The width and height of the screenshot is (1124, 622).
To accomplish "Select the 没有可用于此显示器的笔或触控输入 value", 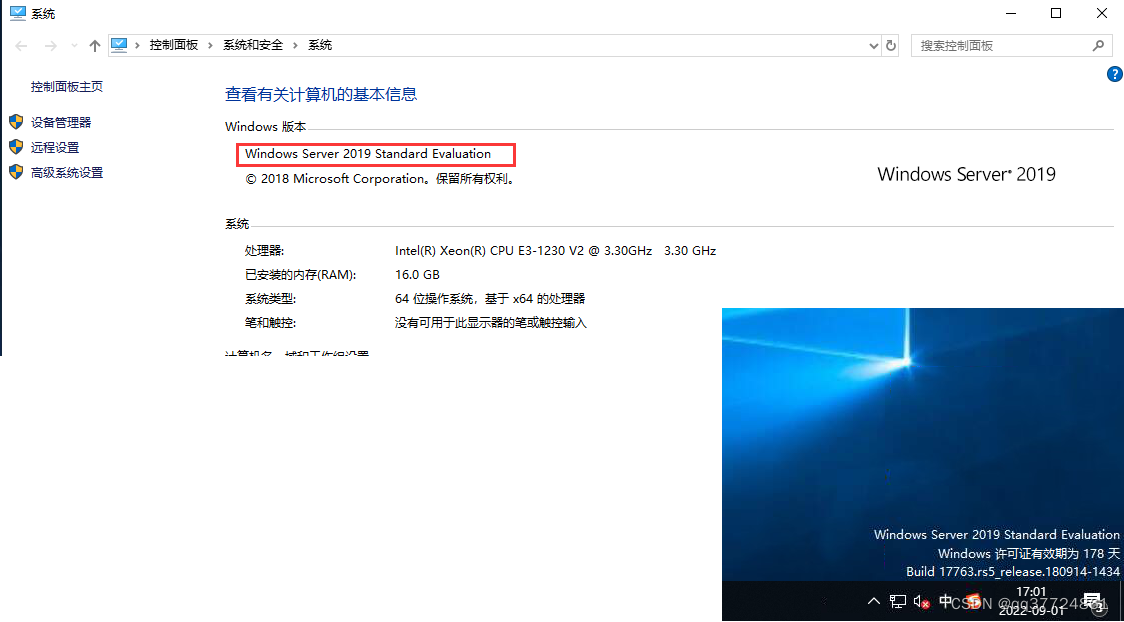I will pos(491,323).
